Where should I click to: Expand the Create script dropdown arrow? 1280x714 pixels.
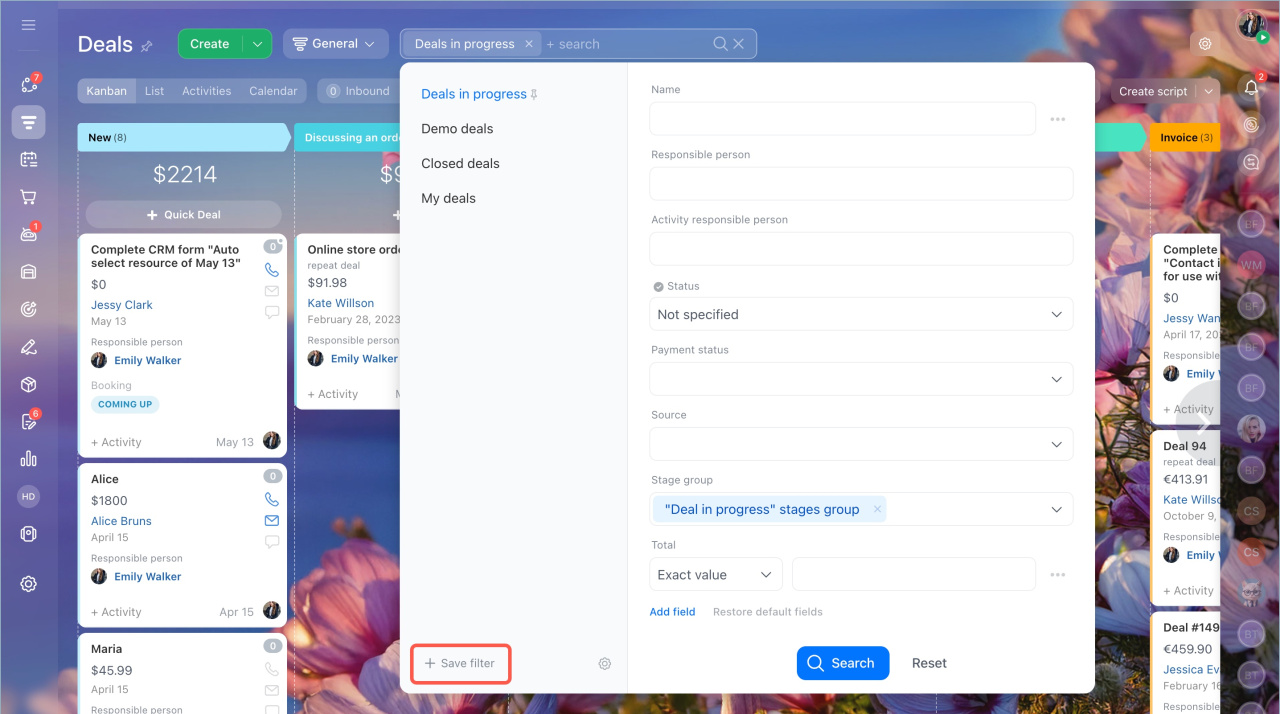[1209, 91]
